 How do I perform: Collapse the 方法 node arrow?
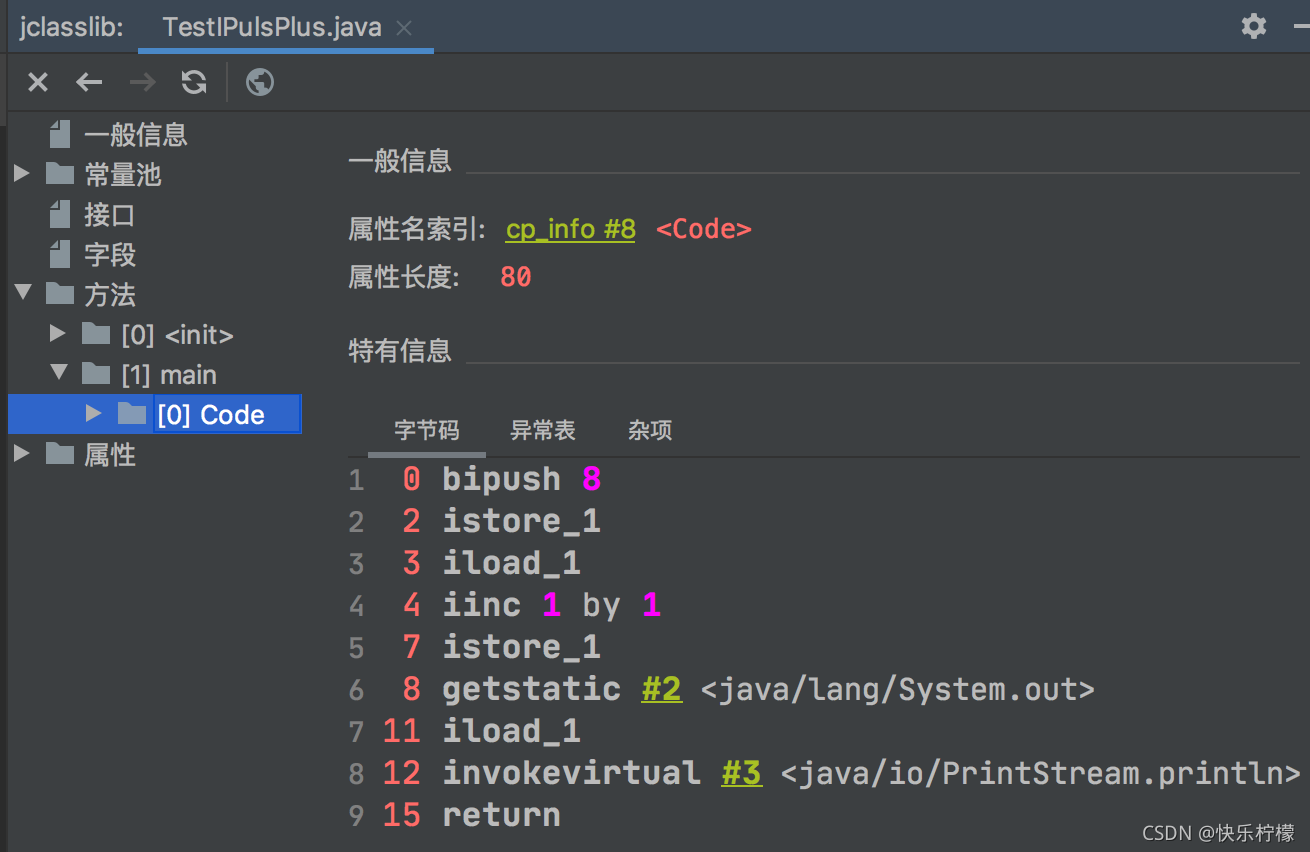tap(22, 293)
